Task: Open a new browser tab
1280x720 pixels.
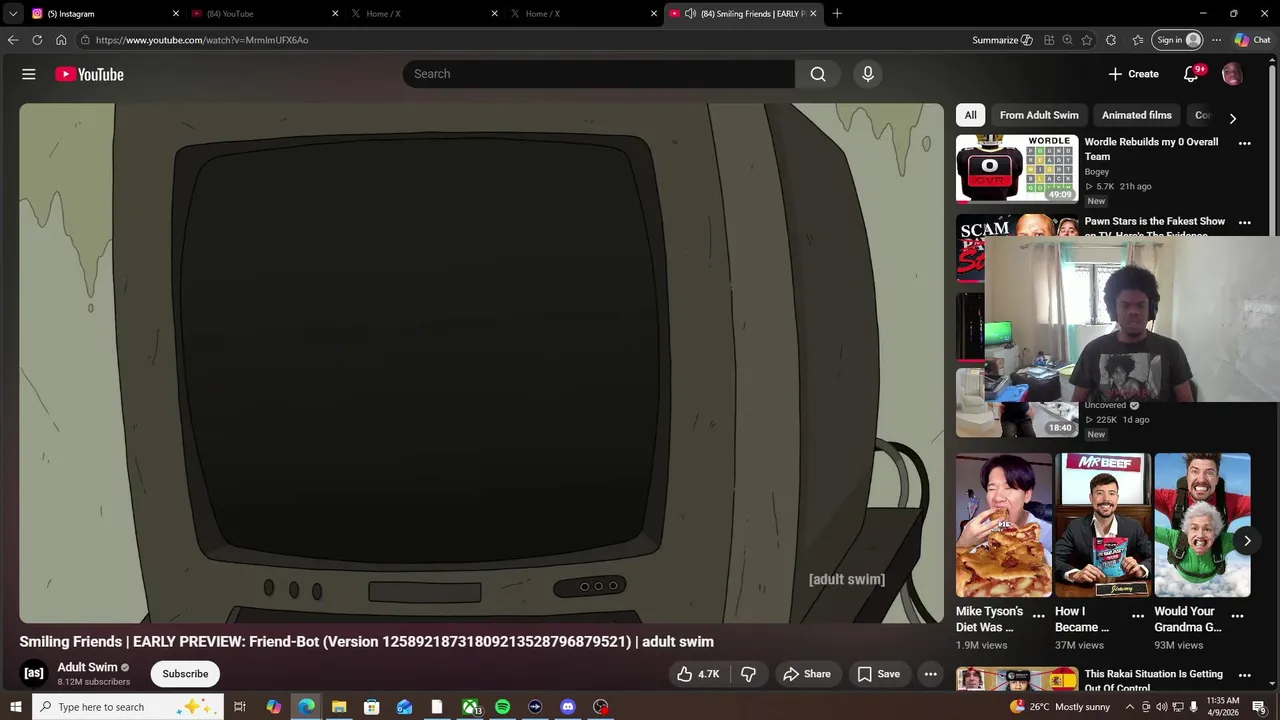Action: coord(837,14)
